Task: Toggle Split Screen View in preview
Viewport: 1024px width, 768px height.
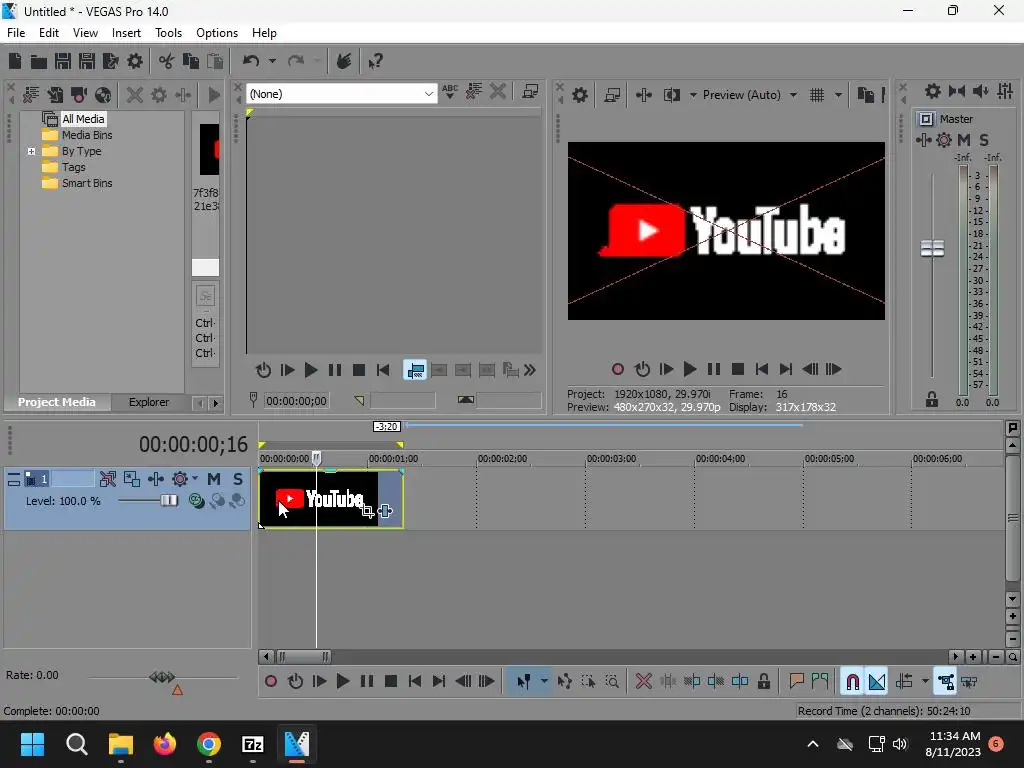Action: click(672, 95)
